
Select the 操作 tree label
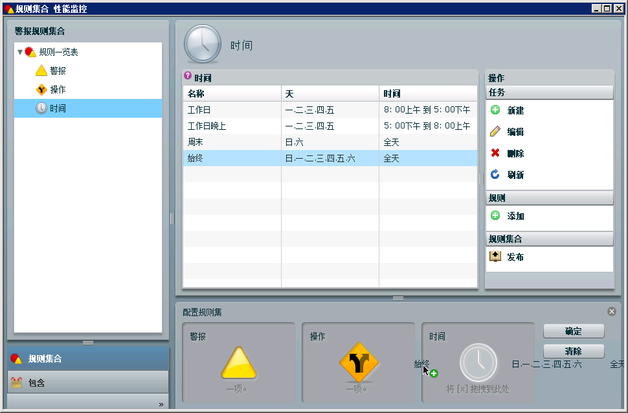click(x=58, y=89)
